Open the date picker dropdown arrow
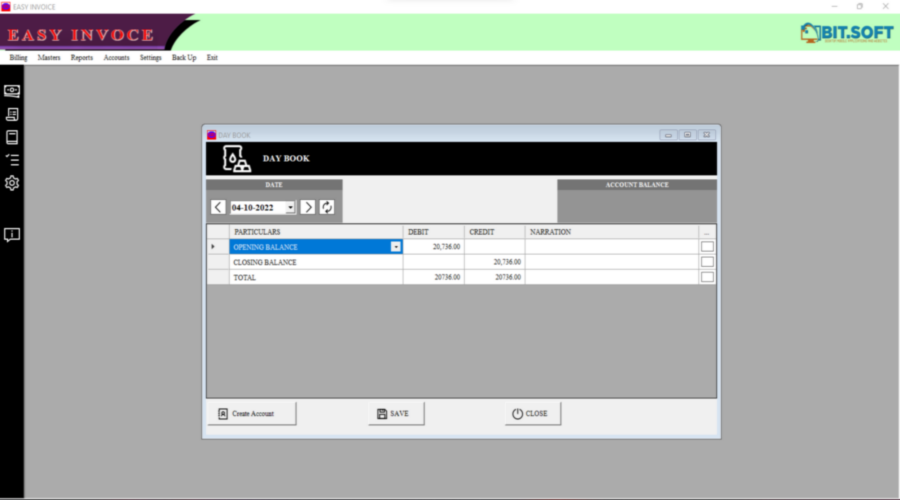Image resolution: width=900 pixels, height=500 pixels. pyautogui.click(x=290, y=208)
